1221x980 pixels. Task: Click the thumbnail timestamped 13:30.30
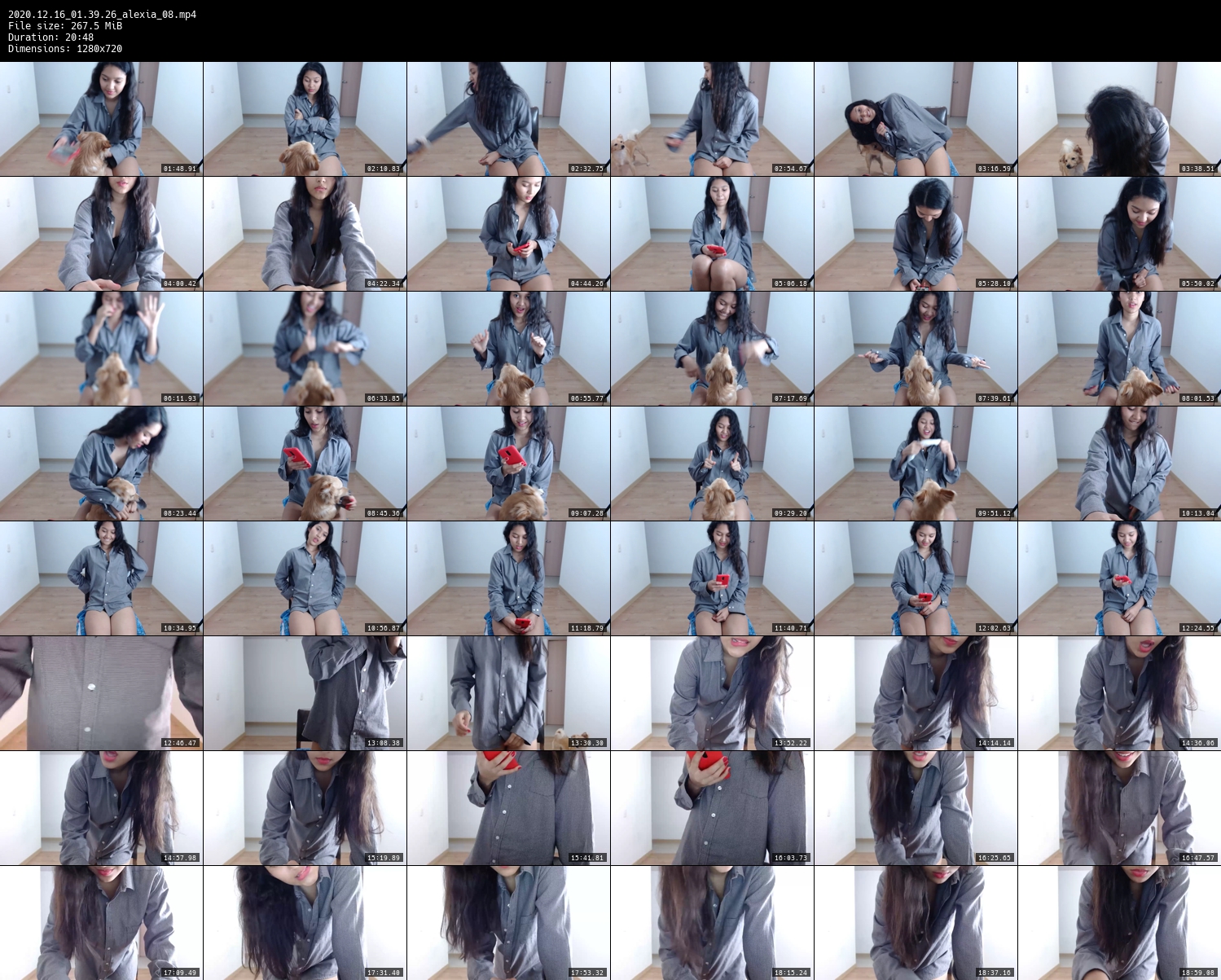point(508,693)
